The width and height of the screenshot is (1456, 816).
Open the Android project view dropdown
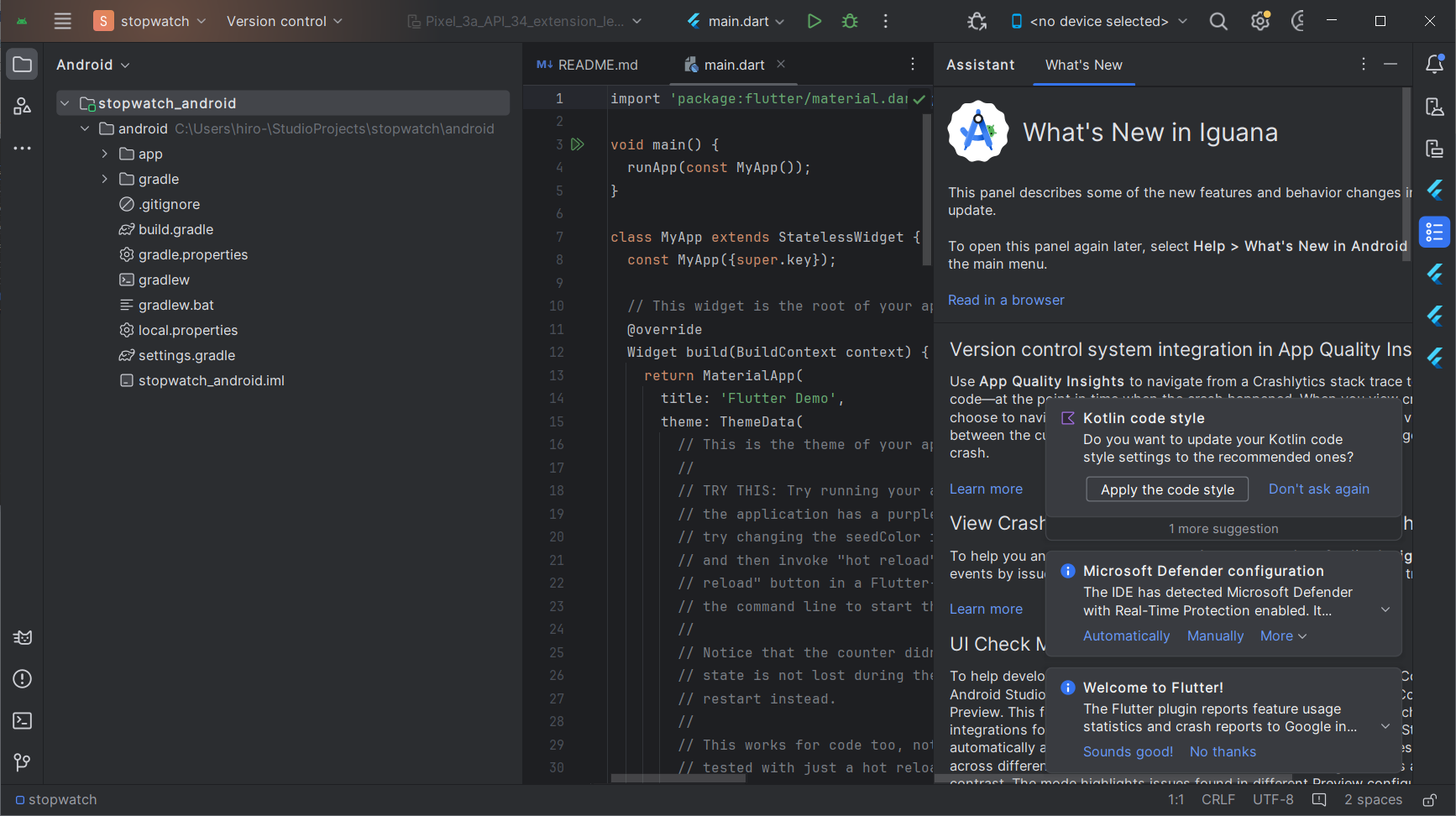pos(92,65)
